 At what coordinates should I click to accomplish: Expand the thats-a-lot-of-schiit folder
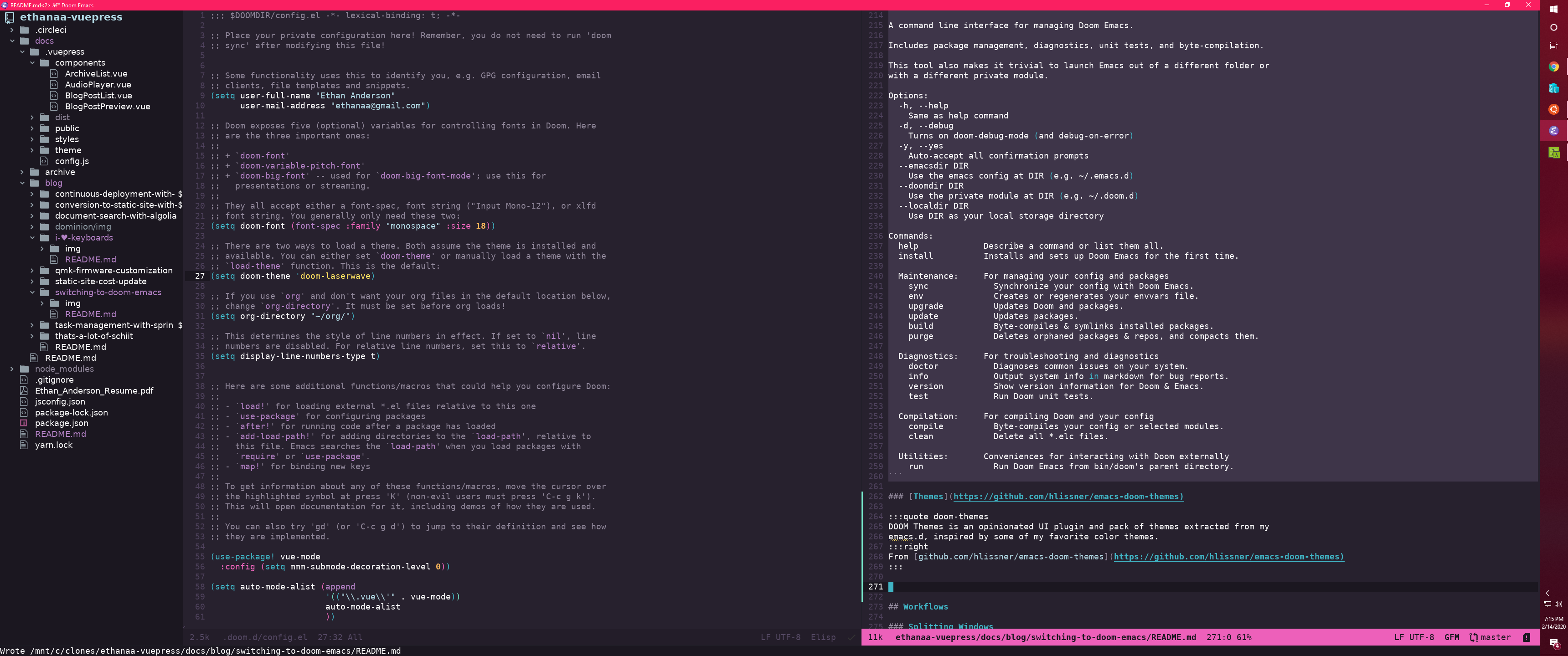pyautogui.click(x=32, y=336)
